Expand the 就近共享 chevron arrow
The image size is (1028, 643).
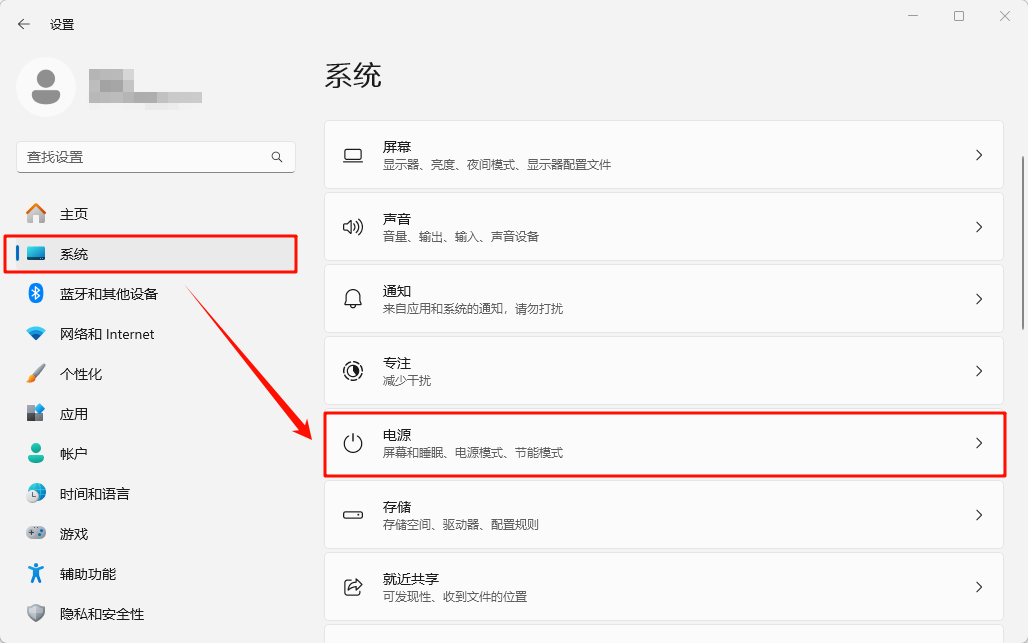click(x=979, y=587)
